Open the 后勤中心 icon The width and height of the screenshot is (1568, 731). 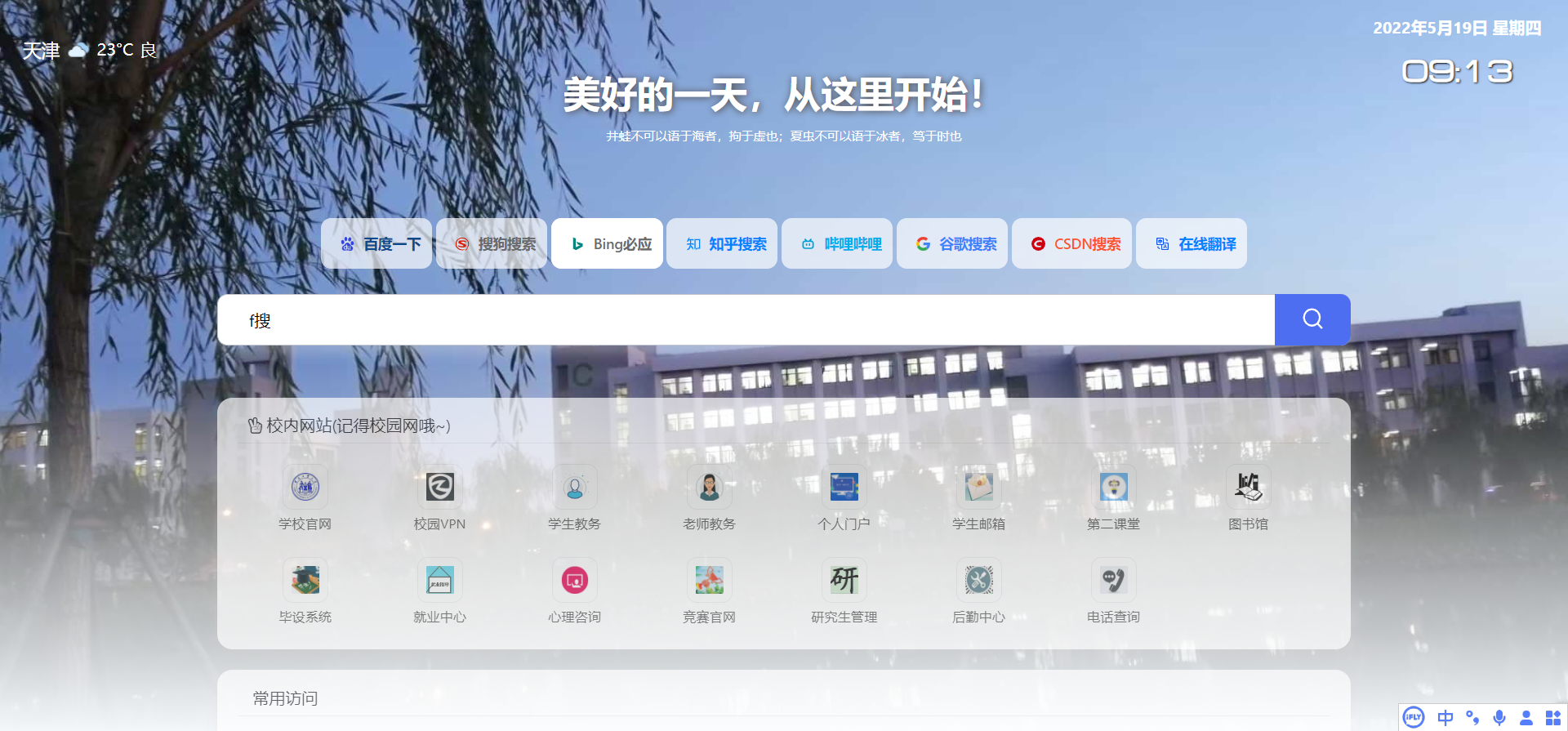[x=979, y=580]
